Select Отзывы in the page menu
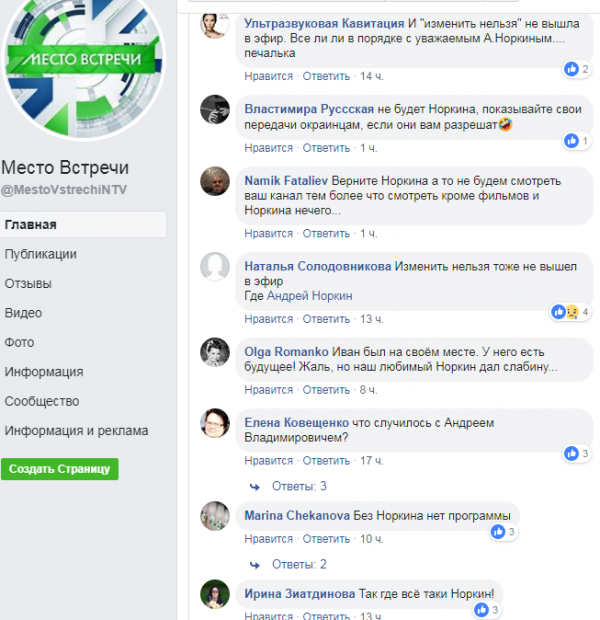The width and height of the screenshot is (600, 620). click(x=28, y=284)
